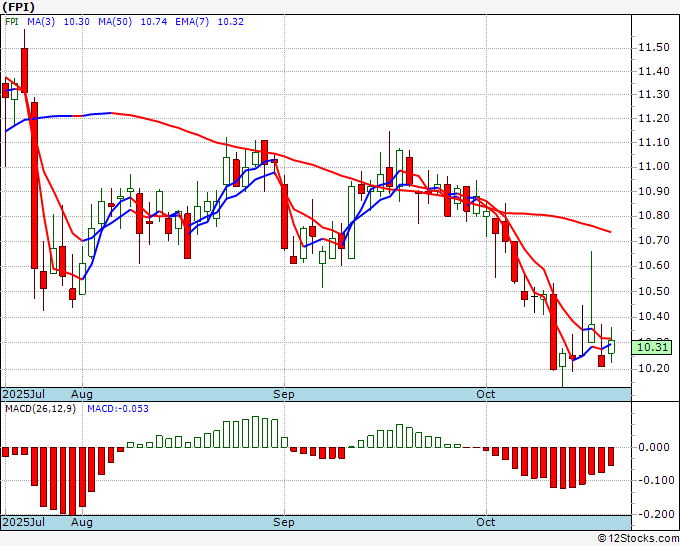
Task: Click 2025Jul on the MACD panel axis
Action: [24, 522]
